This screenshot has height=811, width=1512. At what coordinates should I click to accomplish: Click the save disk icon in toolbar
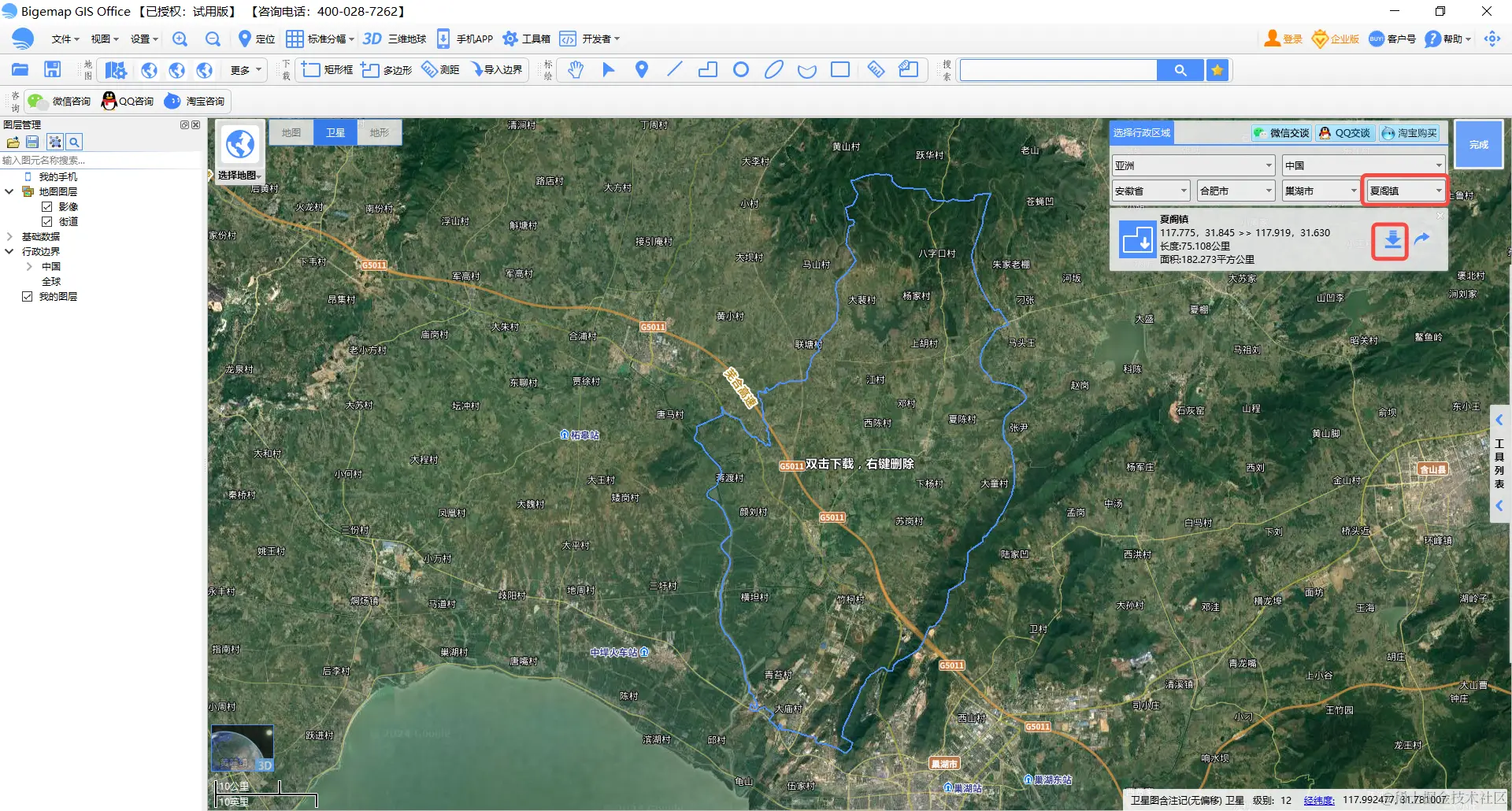[52, 70]
